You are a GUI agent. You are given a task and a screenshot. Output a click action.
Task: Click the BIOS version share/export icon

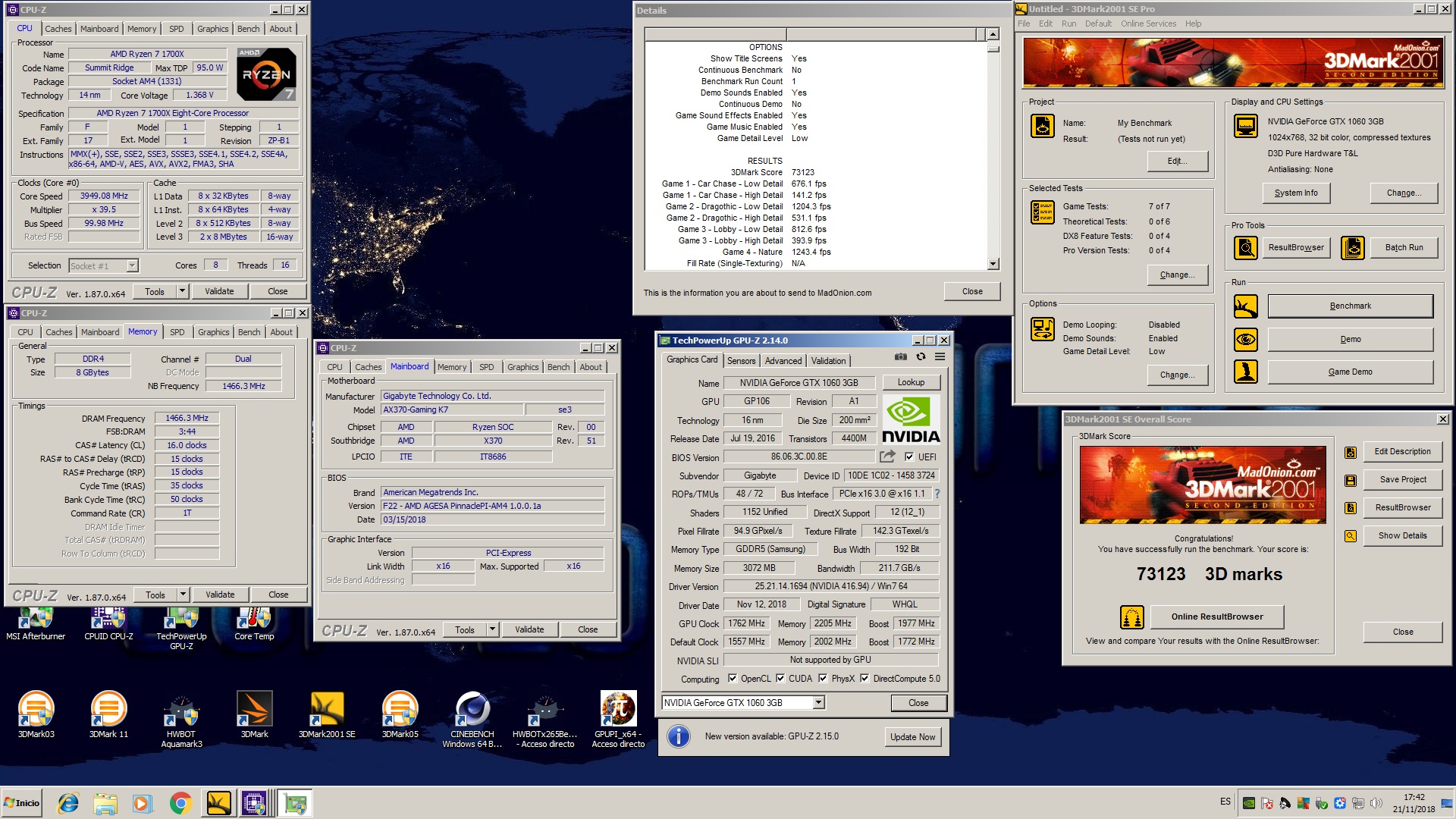click(x=887, y=457)
